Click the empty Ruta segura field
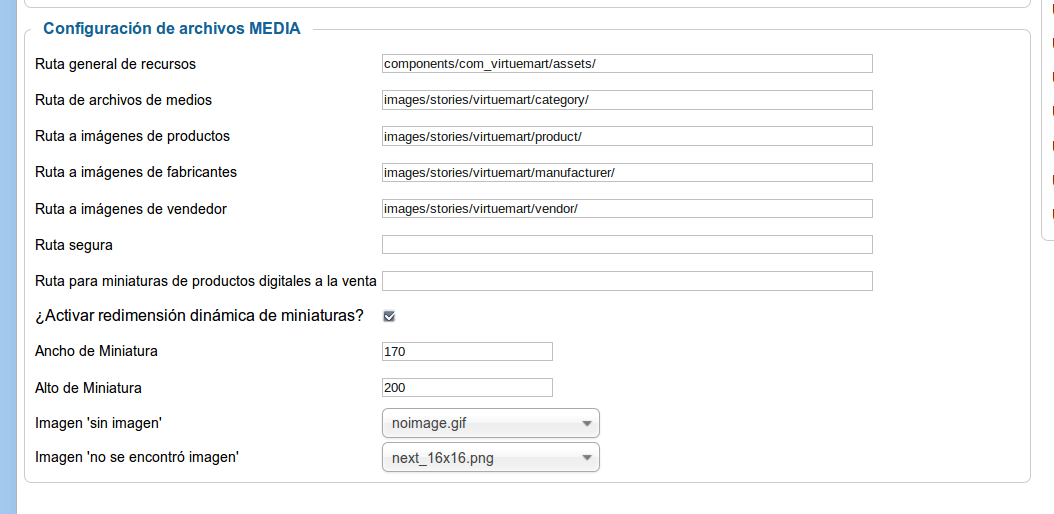This screenshot has height=514, width=1054. click(x=627, y=245)
